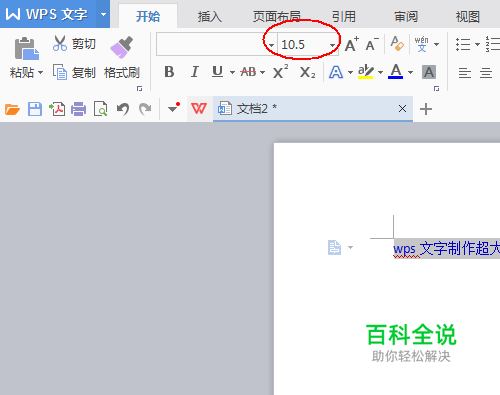Image resolution: width=500 pixels, height=395 pixels.
Task: Toggle superscript X² formatting
Action: point(281,72)
